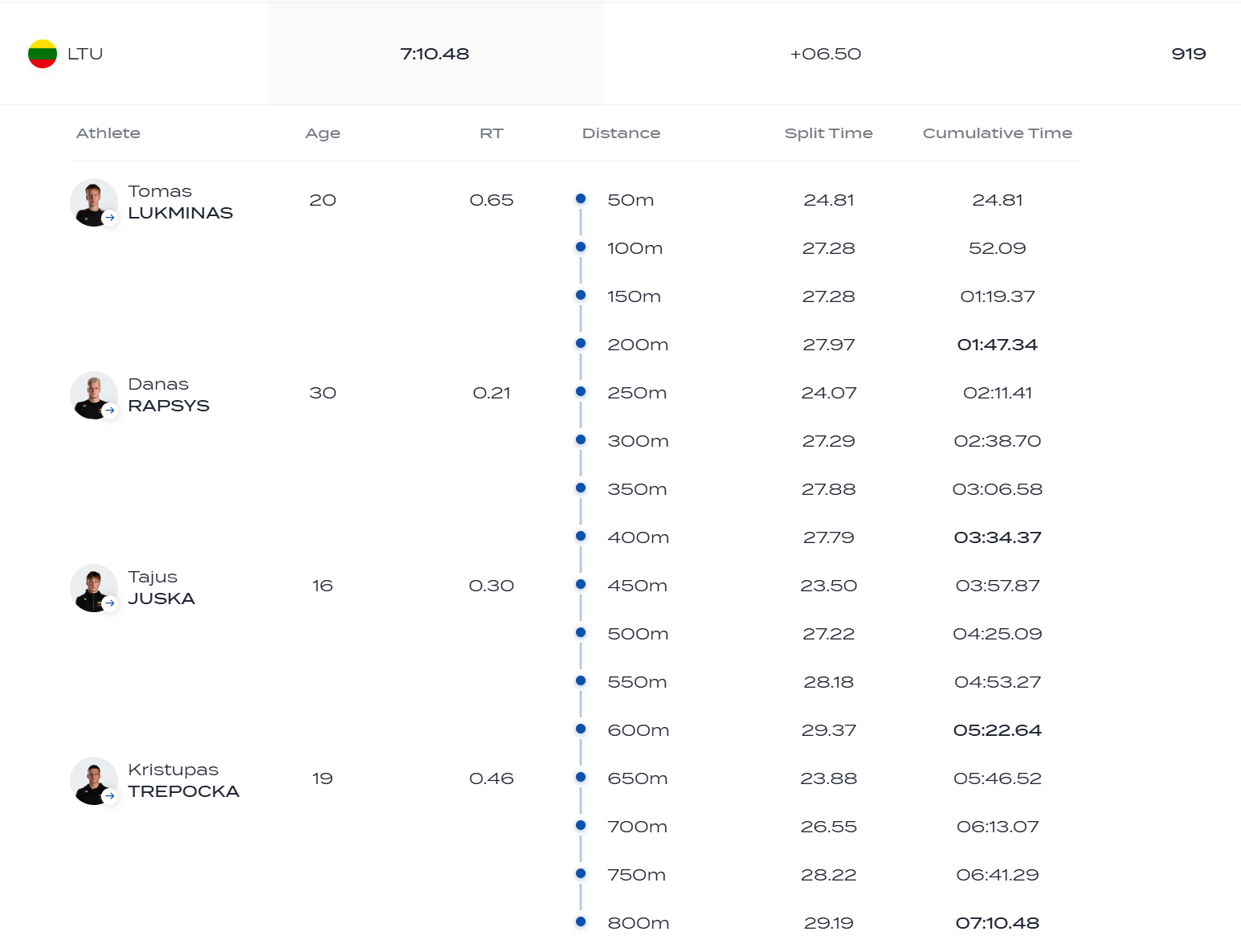Viewport: 1241px width, 952px height.
Task: Click Rapsys reaction time 0.21
Action: point(492,393)
